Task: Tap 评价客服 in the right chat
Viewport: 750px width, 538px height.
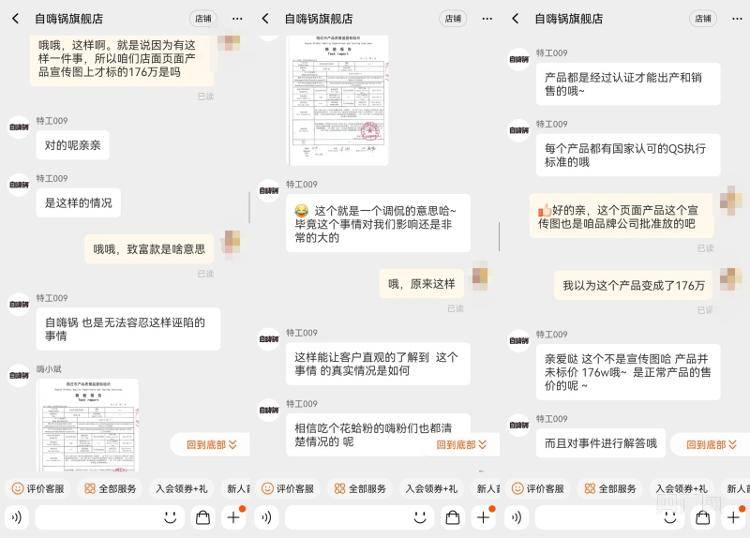Action: tap(538, 489)
